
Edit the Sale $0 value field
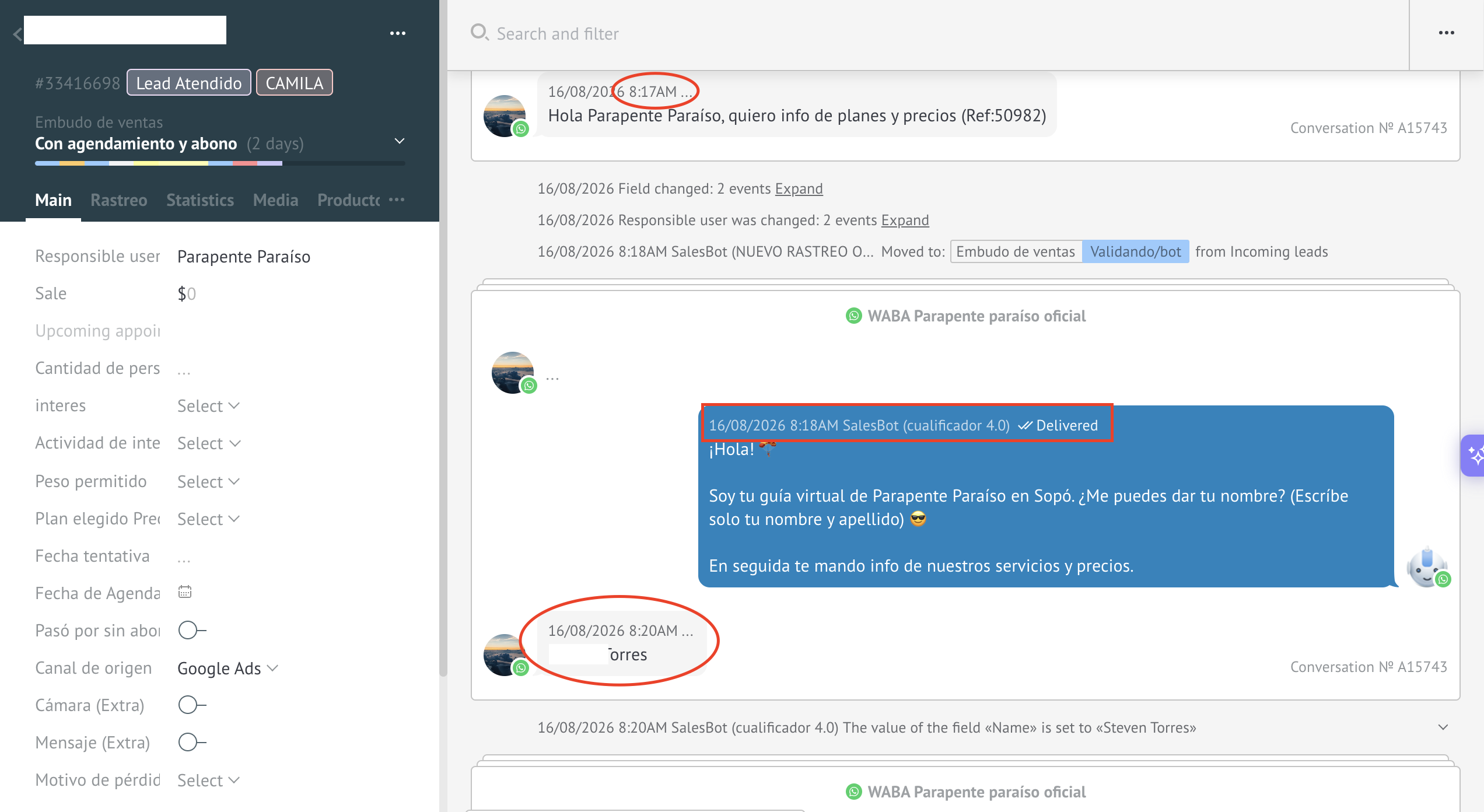tap(187, 293)
